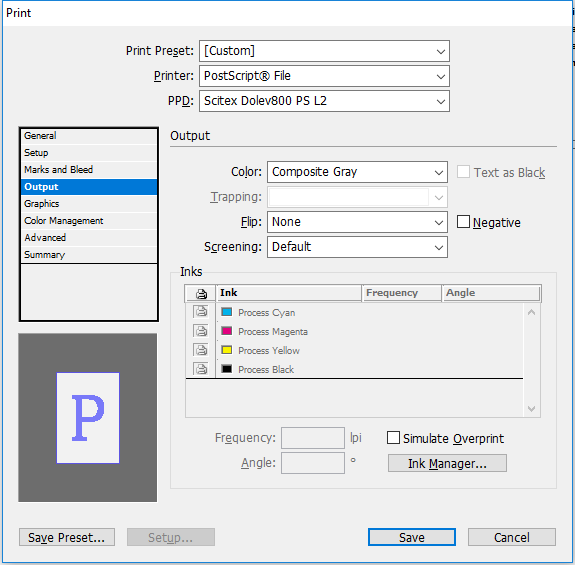Click the Save Preset button

tap(67, 538)
